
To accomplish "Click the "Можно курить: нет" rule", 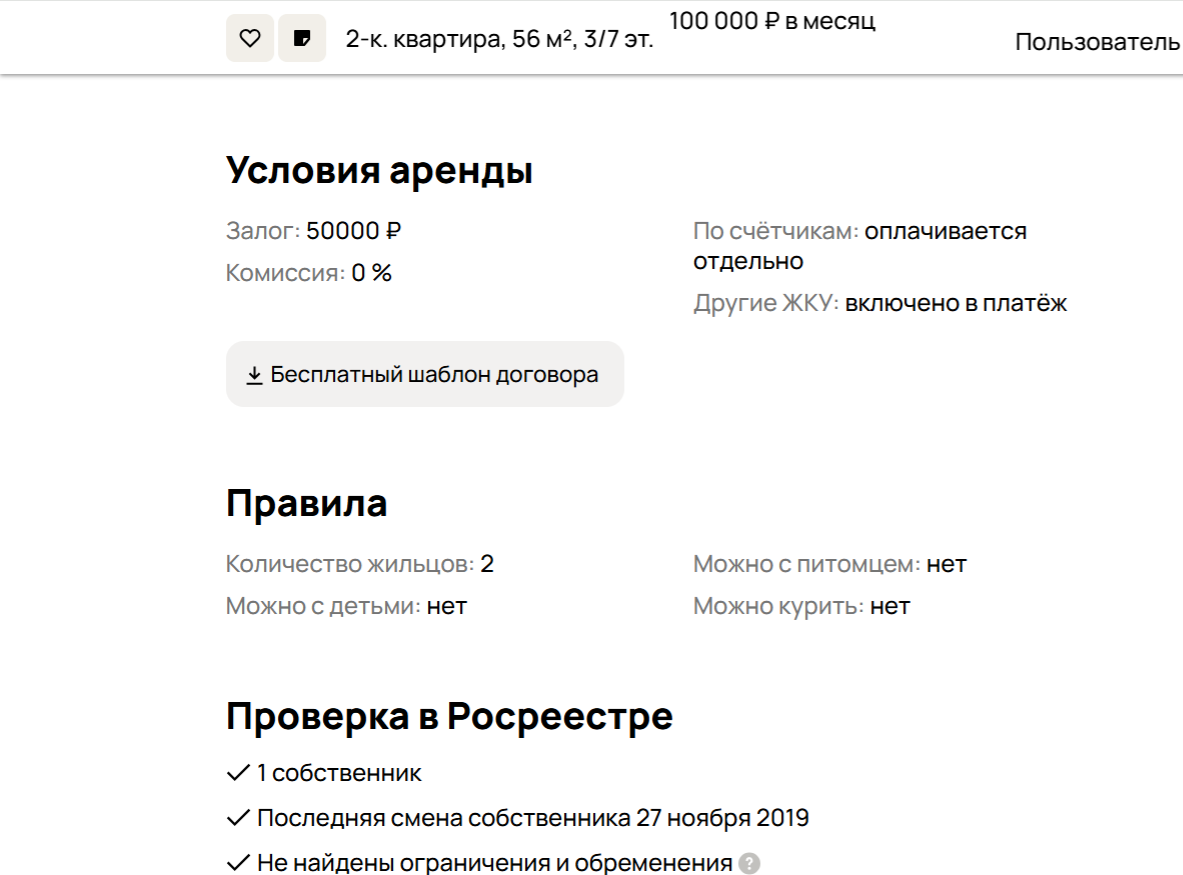I will [x=802, y=606].
